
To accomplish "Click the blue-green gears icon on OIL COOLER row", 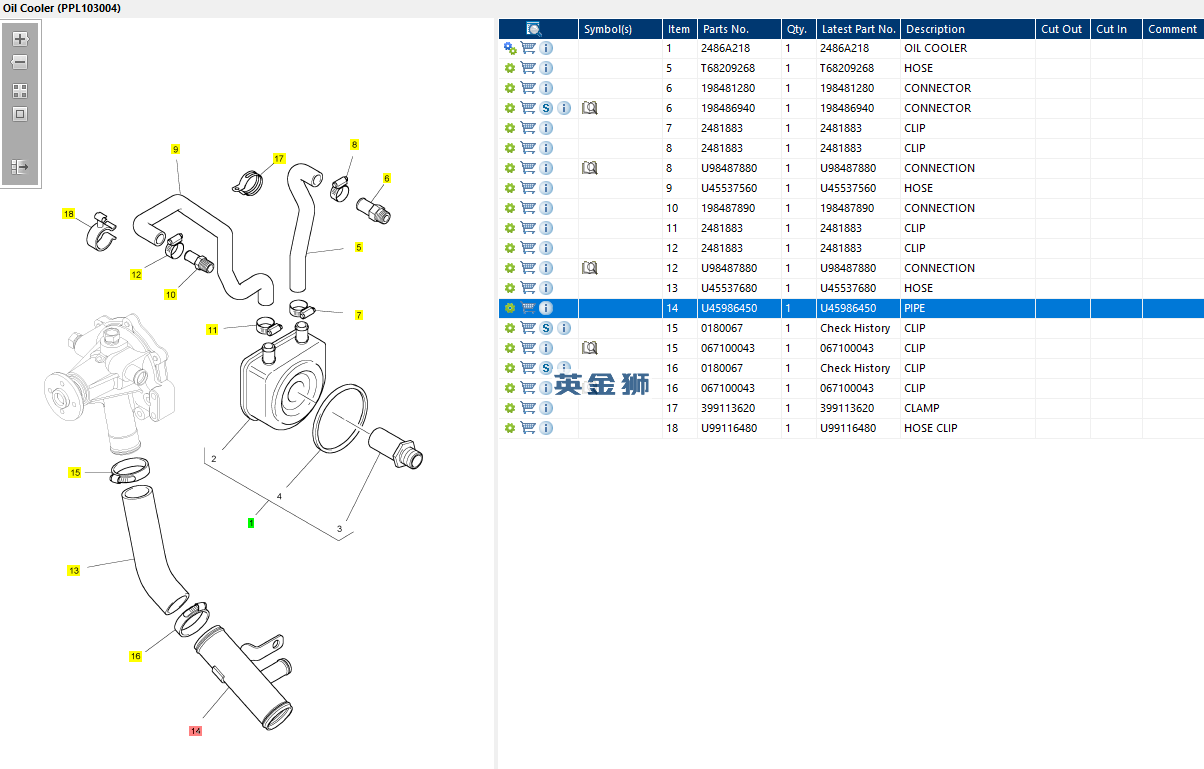I will click(510, 48).
